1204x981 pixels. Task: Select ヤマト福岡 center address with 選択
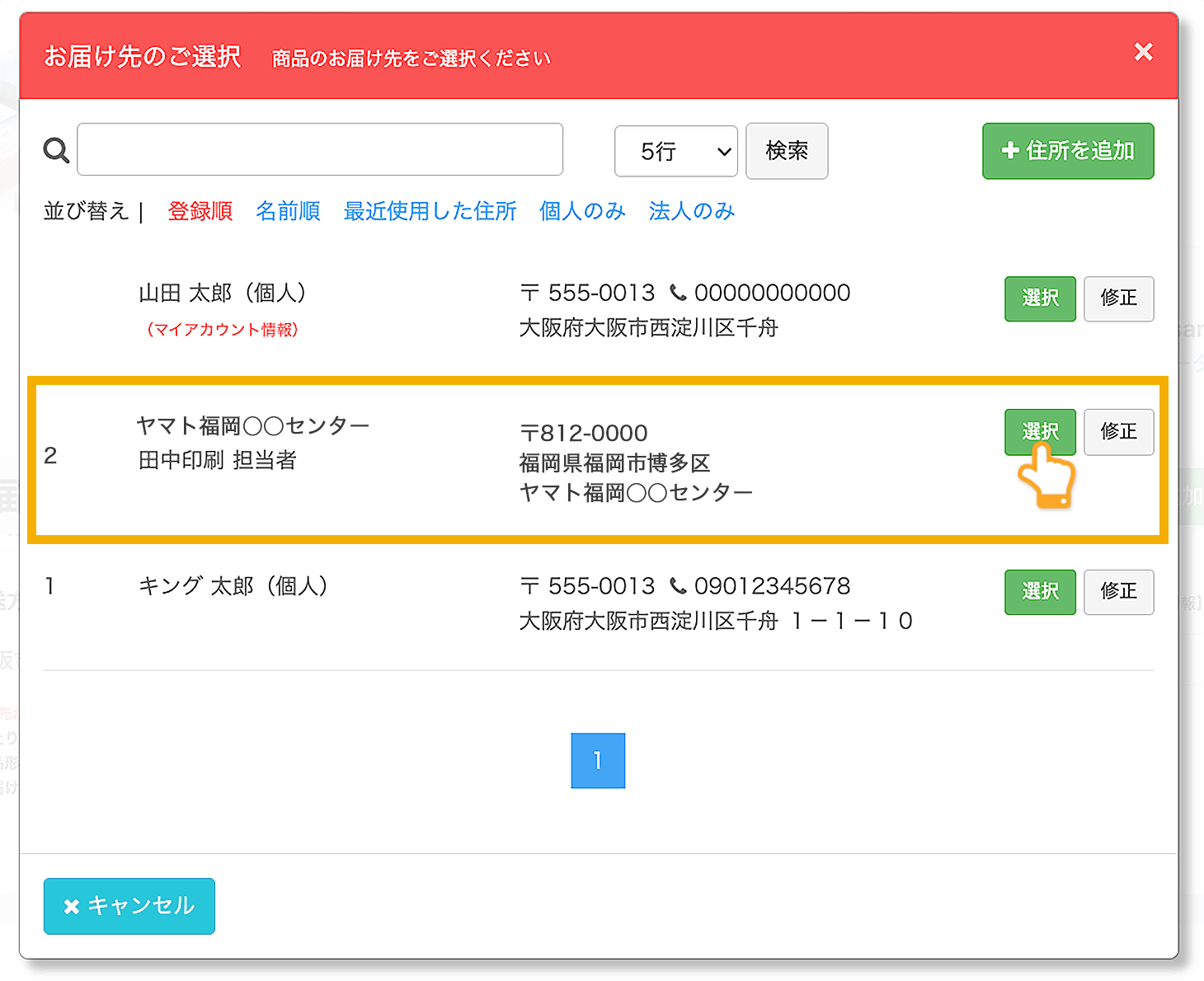click(x=1040, y=431)
